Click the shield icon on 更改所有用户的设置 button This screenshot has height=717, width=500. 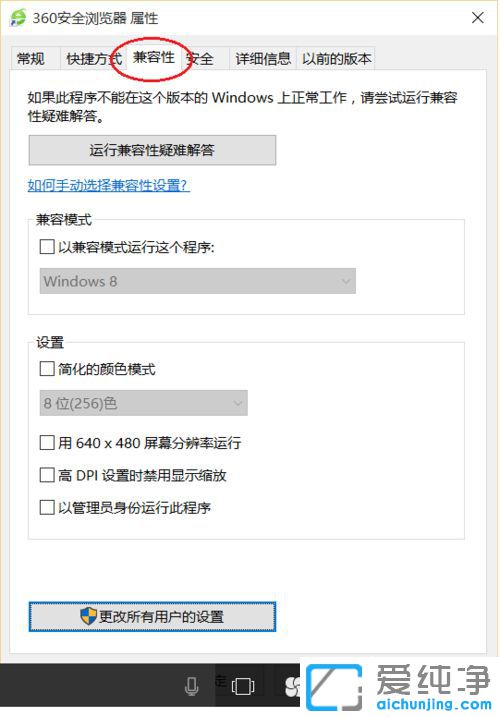[88, 616]
